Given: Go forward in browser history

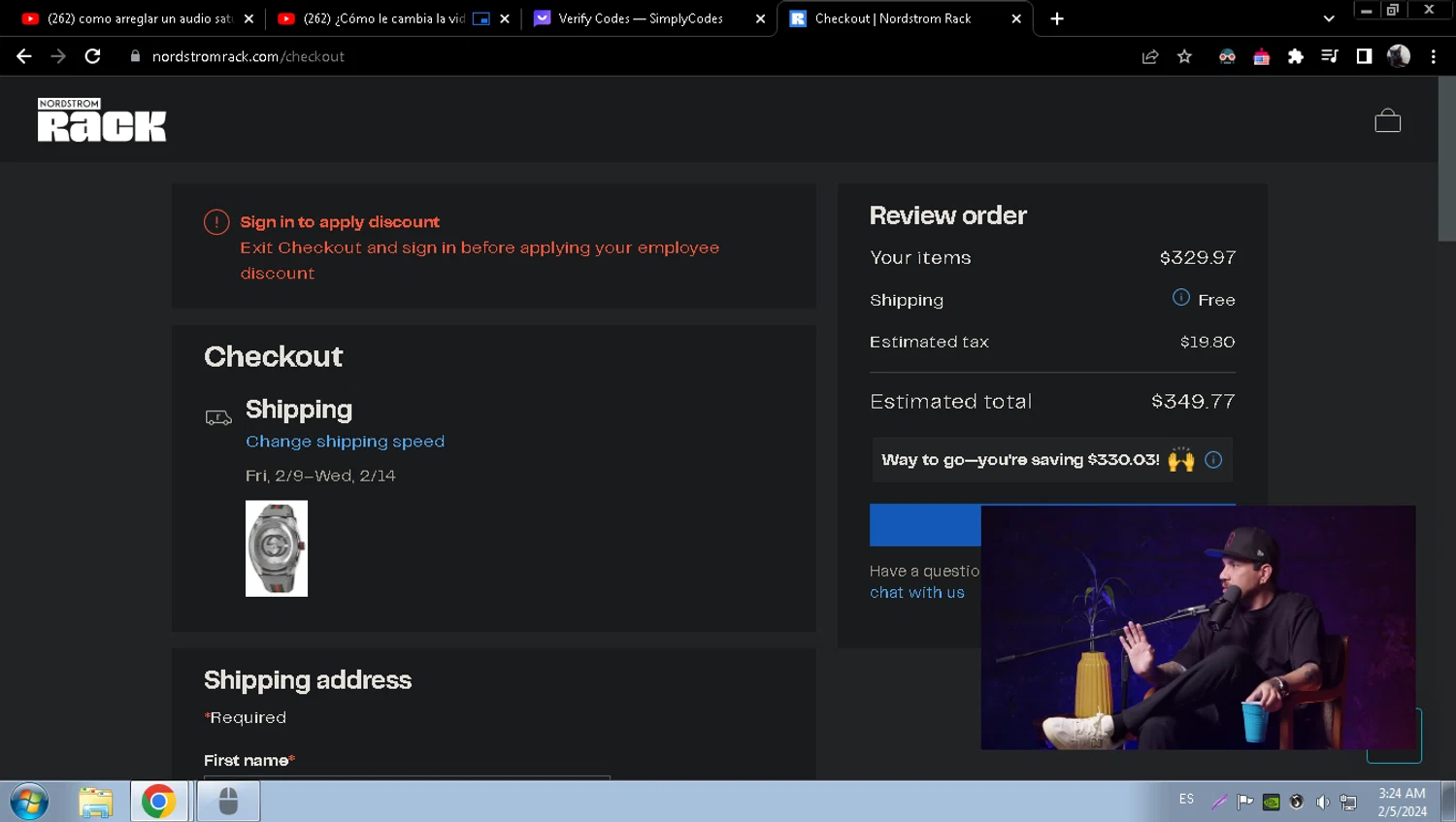Looking at the screenshot, I should coord(58,56).
